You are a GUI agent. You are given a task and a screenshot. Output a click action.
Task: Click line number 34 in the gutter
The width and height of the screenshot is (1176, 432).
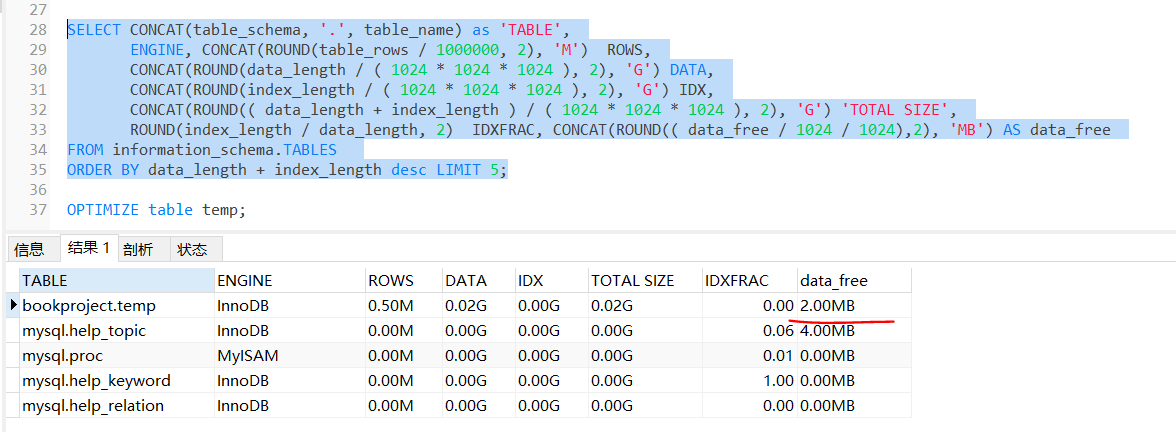(x=38, y=150)
